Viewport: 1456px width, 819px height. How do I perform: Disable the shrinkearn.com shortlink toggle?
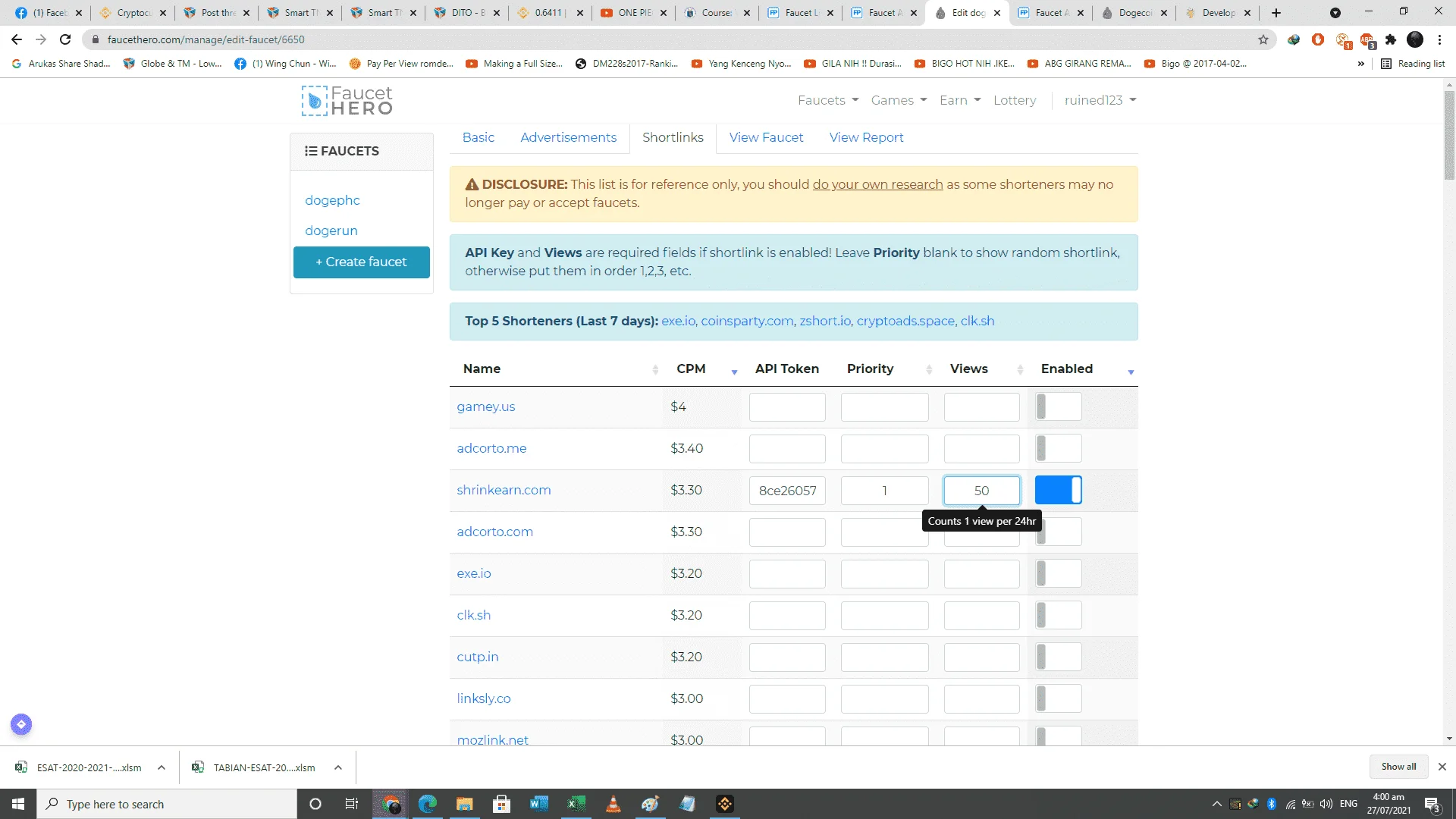(1059, 490)
